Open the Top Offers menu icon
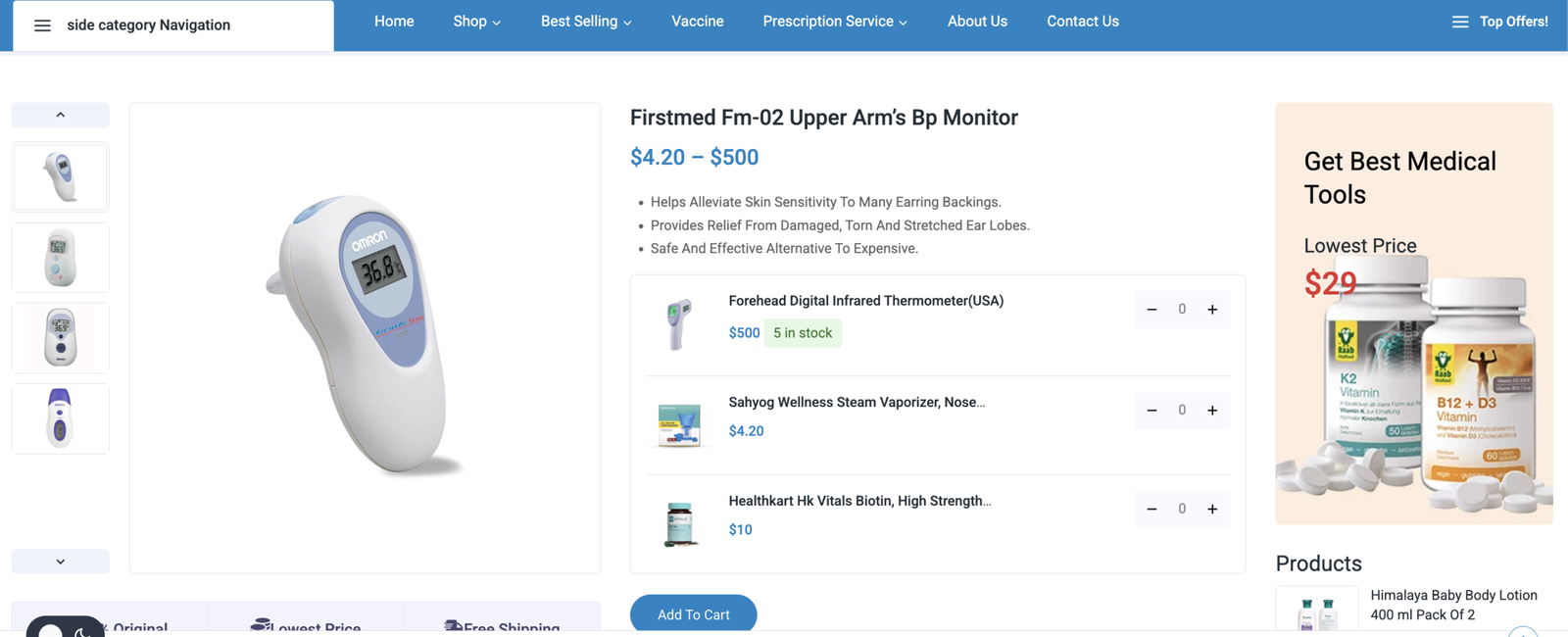Viewport: 1568px width, 637px height. (1459, 22)
